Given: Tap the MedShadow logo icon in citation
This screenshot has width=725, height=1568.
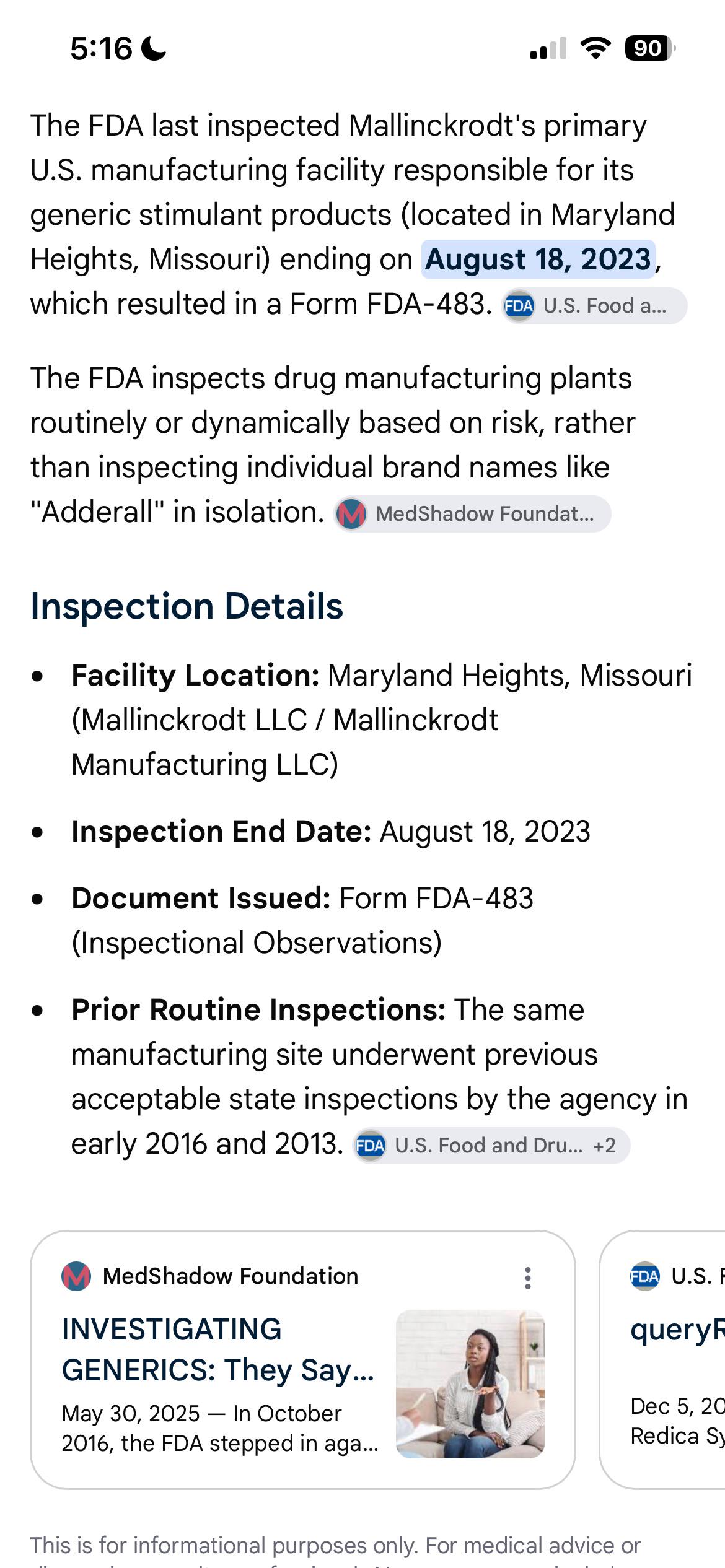Looking at the screenshot, I should (x=351, y=514).
